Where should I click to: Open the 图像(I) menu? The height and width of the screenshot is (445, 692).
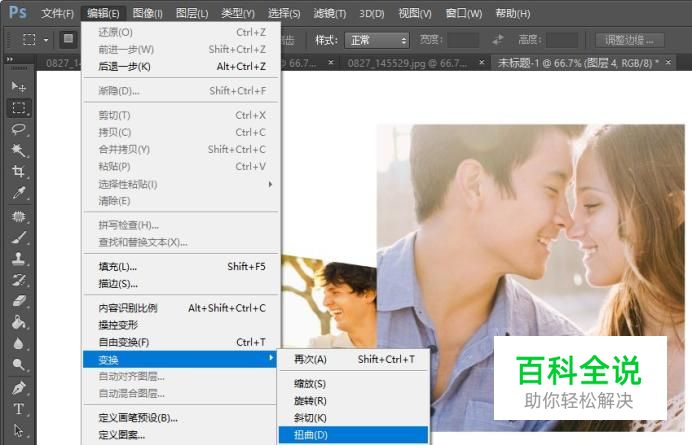pos(147,14)
